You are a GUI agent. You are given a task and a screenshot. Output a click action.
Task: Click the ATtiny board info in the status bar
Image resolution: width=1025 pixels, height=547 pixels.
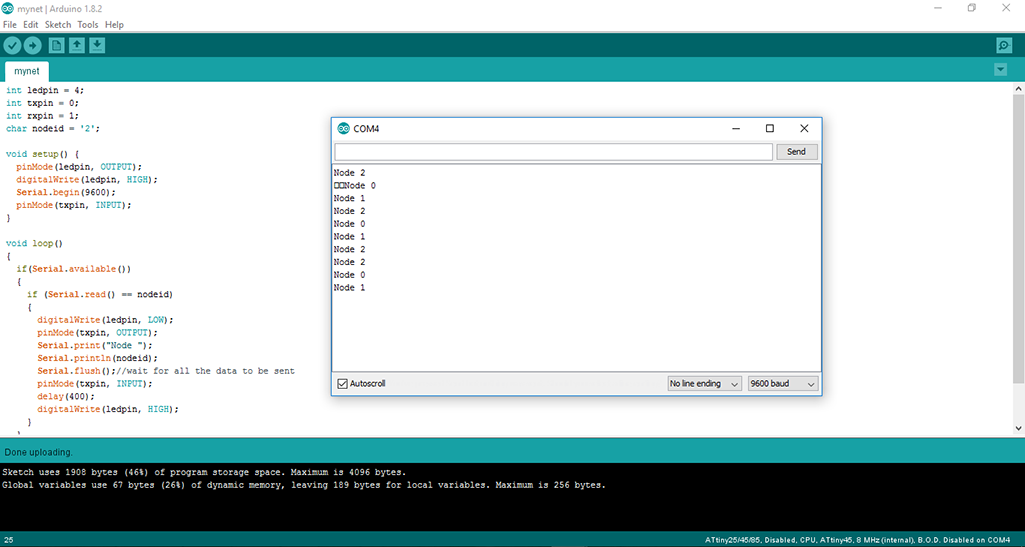tap(858, 540)
